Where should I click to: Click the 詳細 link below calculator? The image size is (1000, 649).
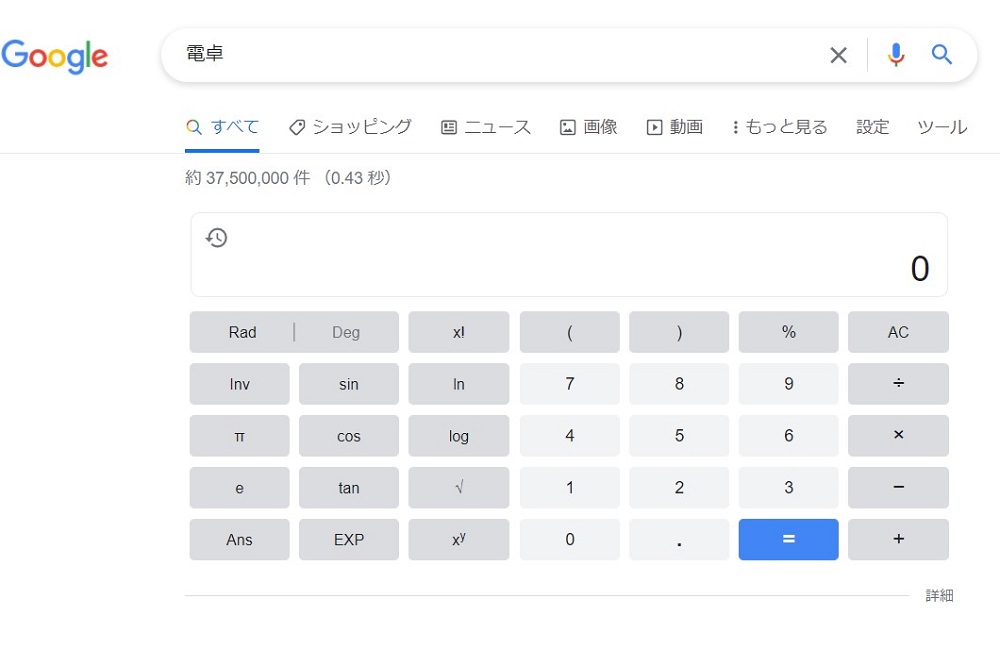pyautogui.click(x=939, y=596)
